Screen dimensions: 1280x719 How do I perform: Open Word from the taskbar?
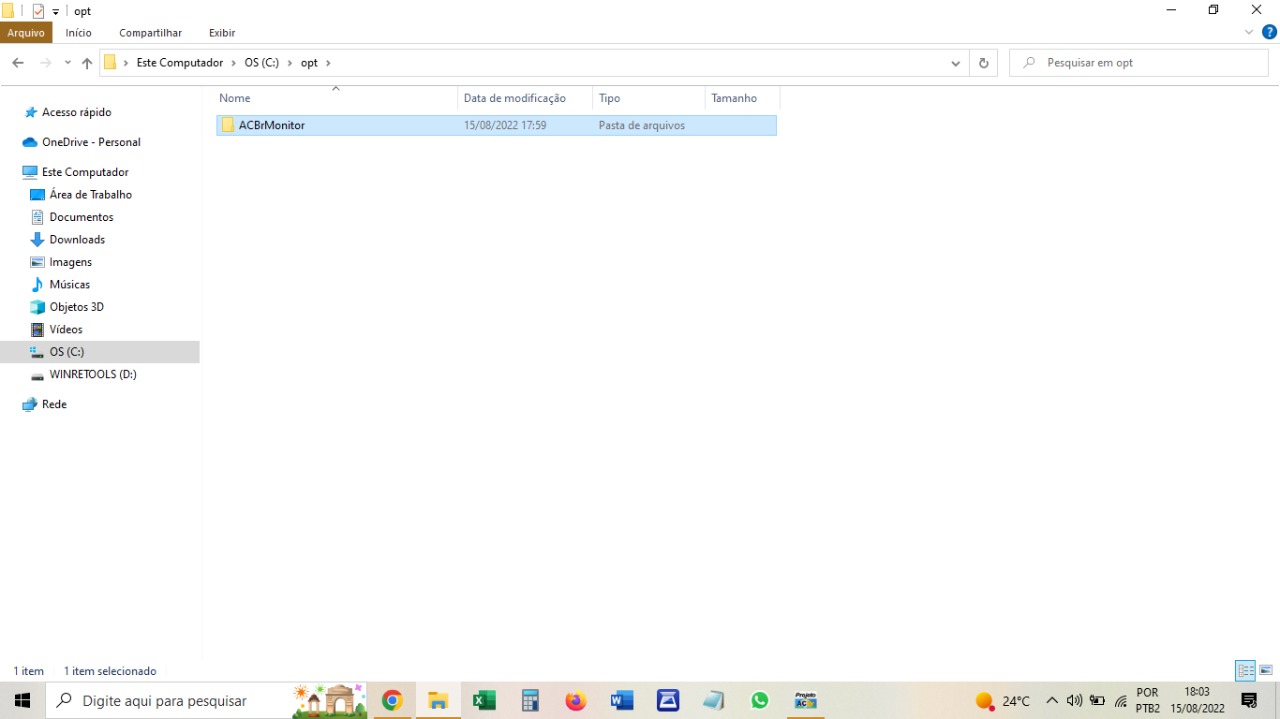pyautogui.click(x=622, y=701)
